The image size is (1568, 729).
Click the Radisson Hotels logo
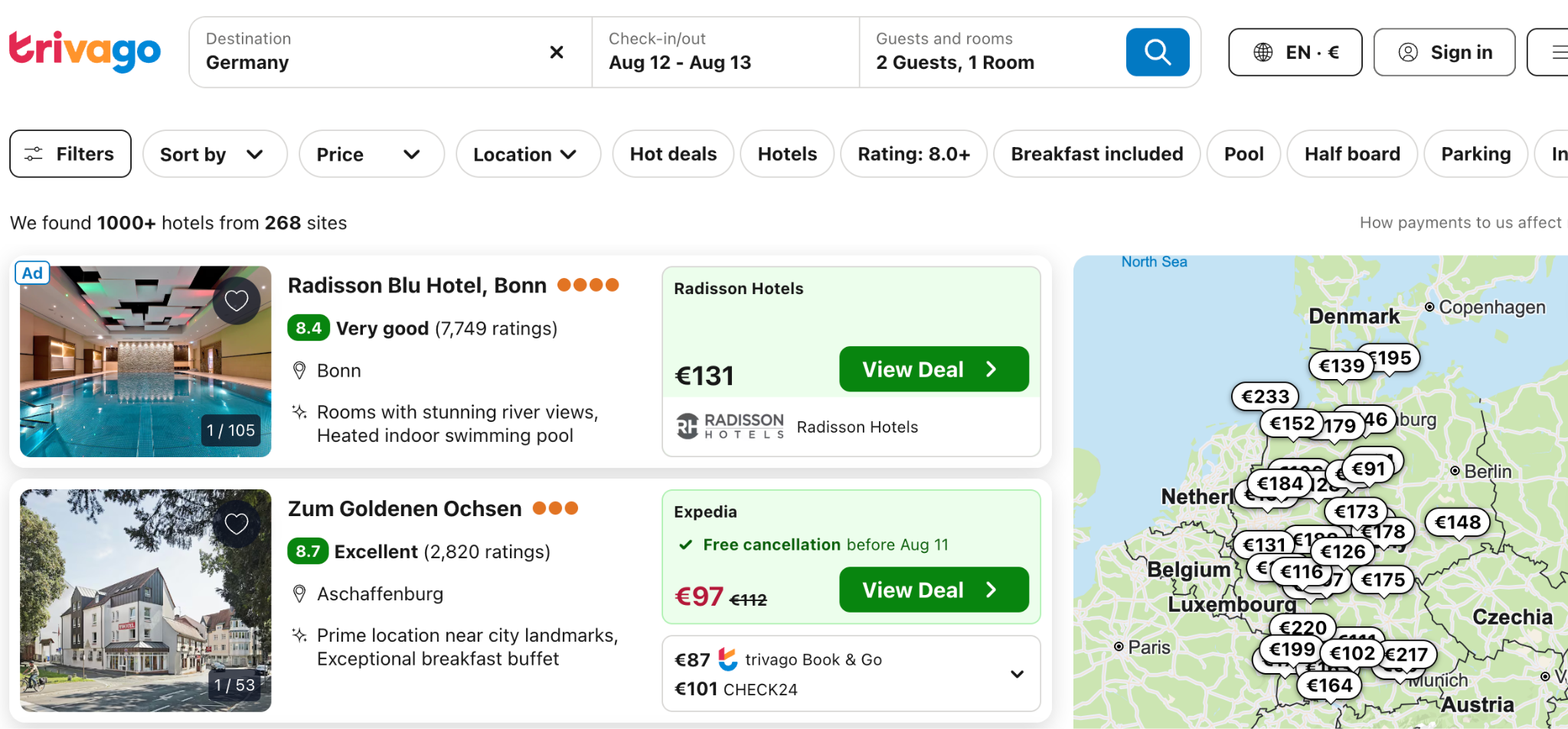[x=730, y=426]
